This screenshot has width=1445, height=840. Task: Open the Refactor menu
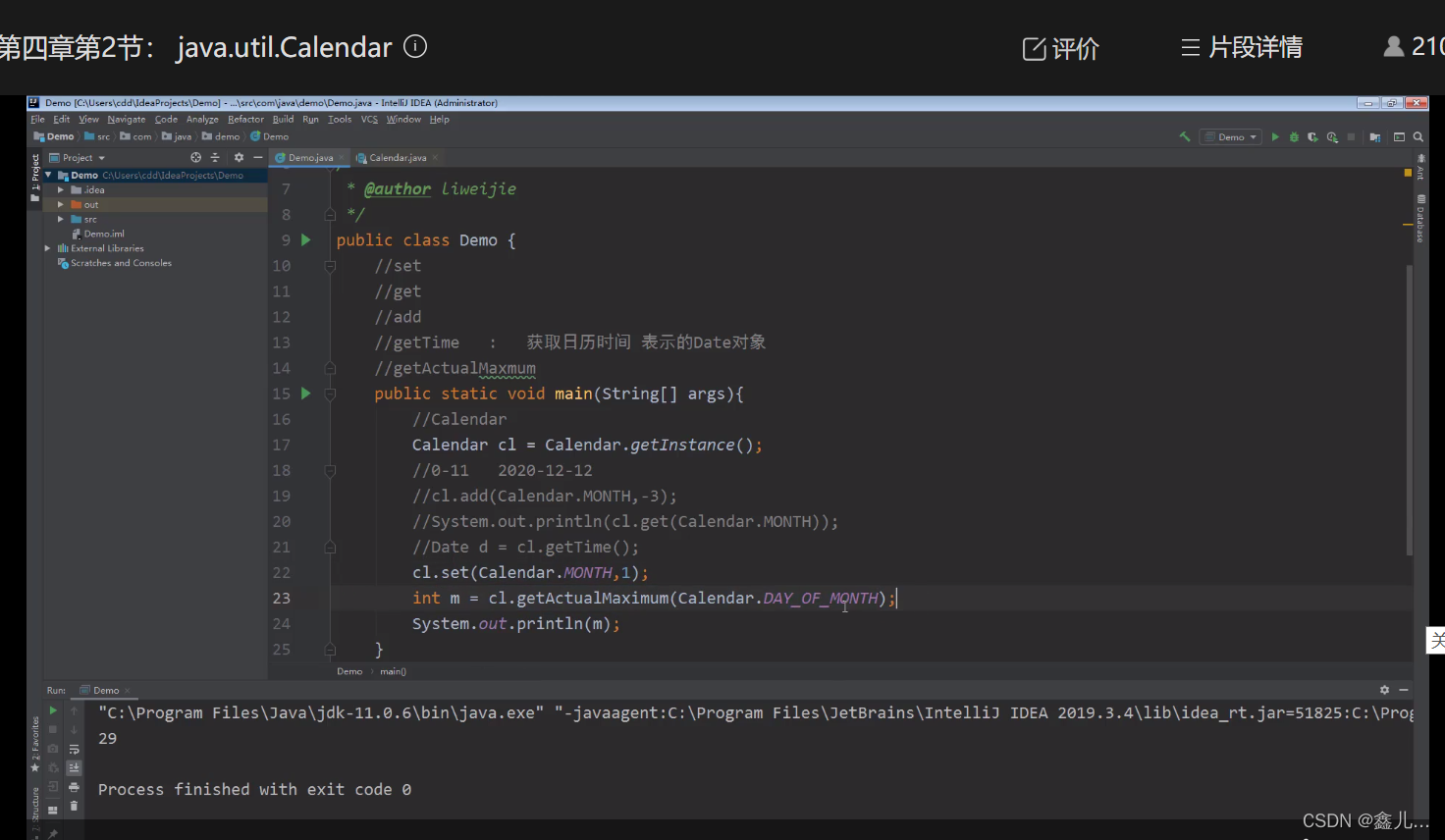[245, 120]
